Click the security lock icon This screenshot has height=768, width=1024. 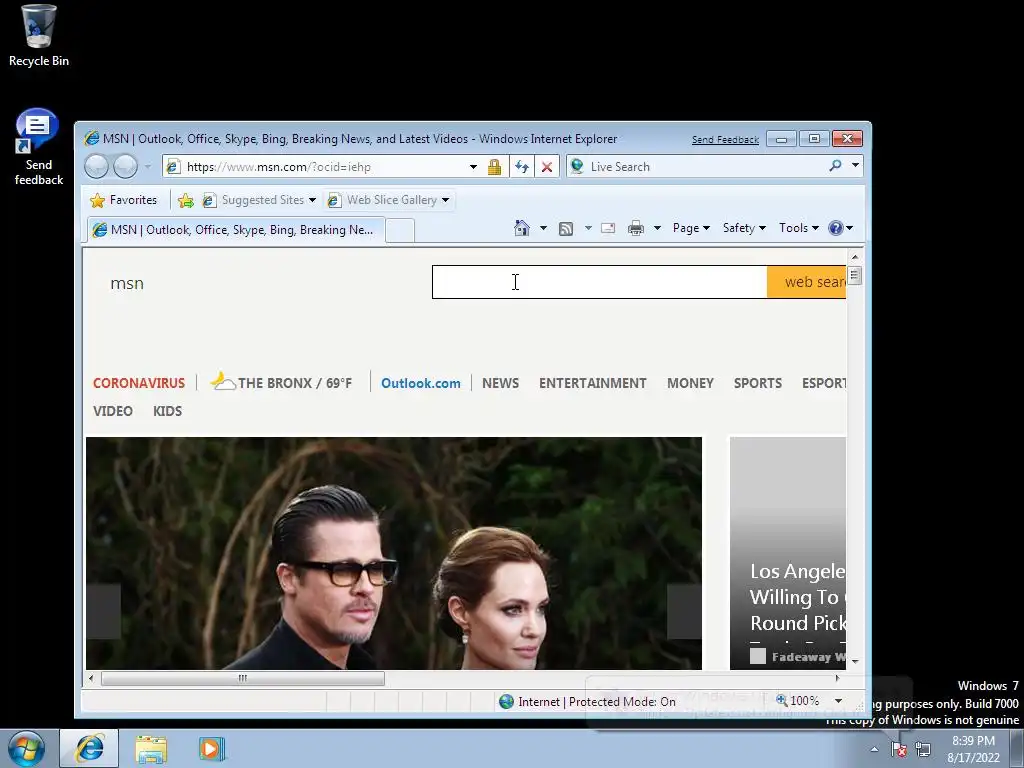click(494, 167)
